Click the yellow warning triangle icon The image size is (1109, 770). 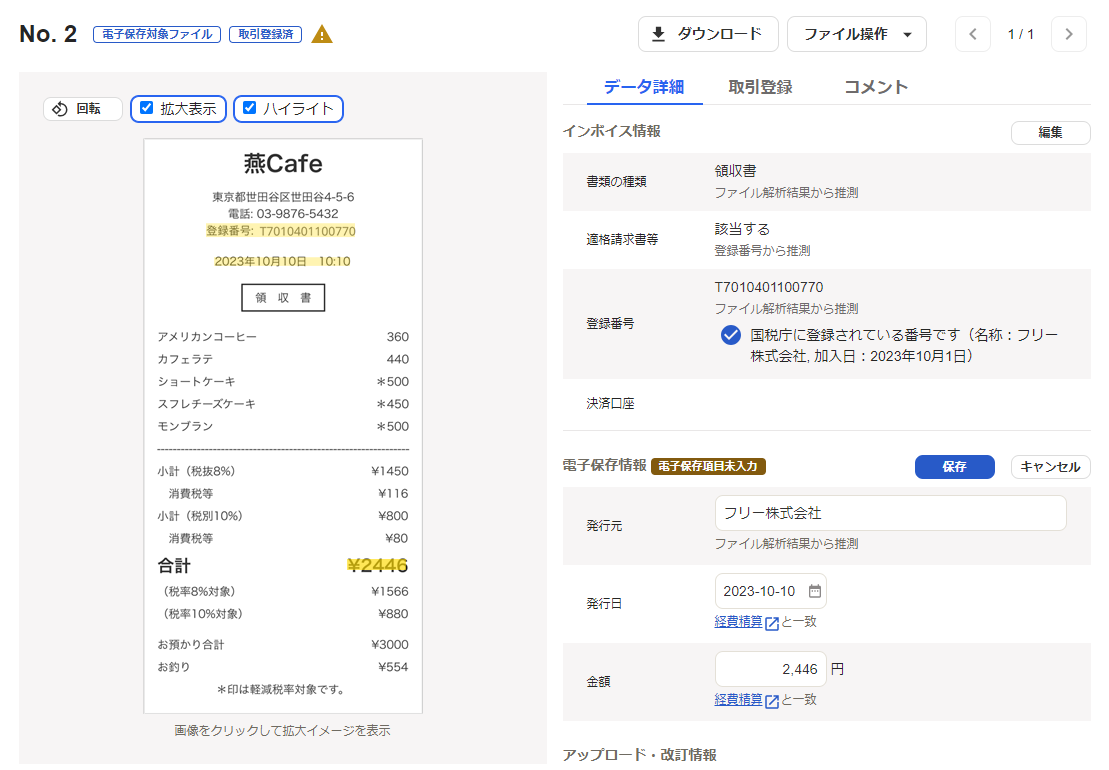click(322, 34)
